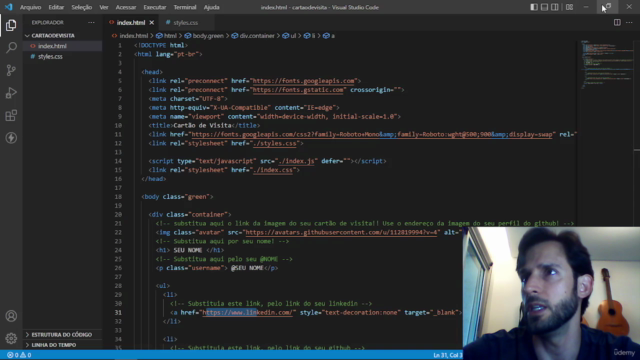Screen dimensions: 640x360
Task: Toggle the bottom panel layout button
Action: [544, 7]
